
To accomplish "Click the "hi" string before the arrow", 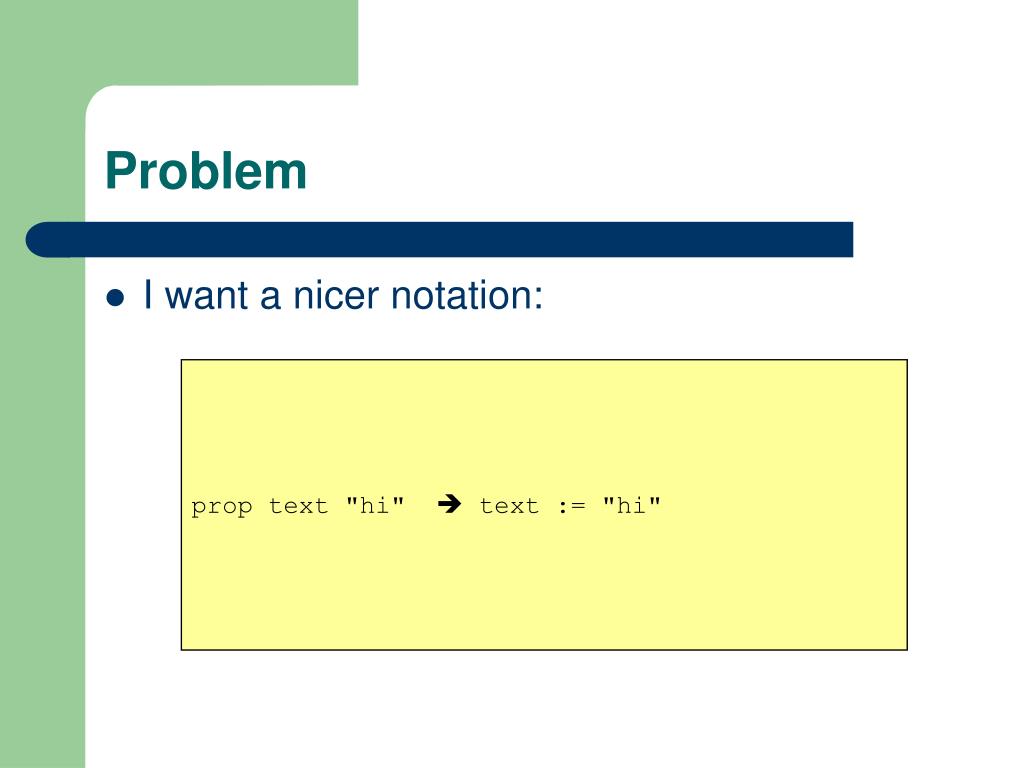I will (x=376, y=505).
